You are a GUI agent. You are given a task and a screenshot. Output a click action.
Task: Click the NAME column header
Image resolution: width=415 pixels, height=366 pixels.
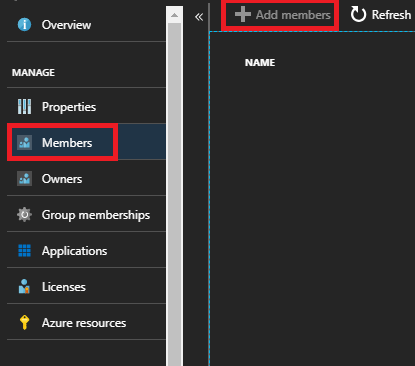coord(260,62)
